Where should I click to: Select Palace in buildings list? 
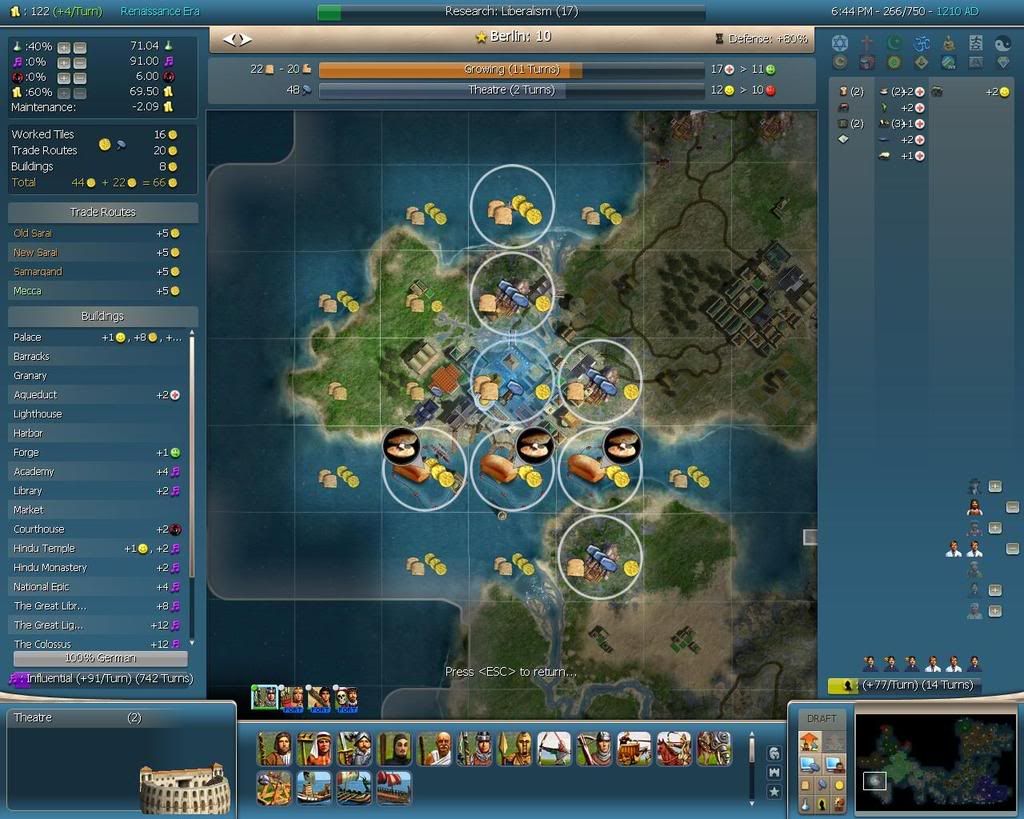pyautogui.click(x=98, y=338)
